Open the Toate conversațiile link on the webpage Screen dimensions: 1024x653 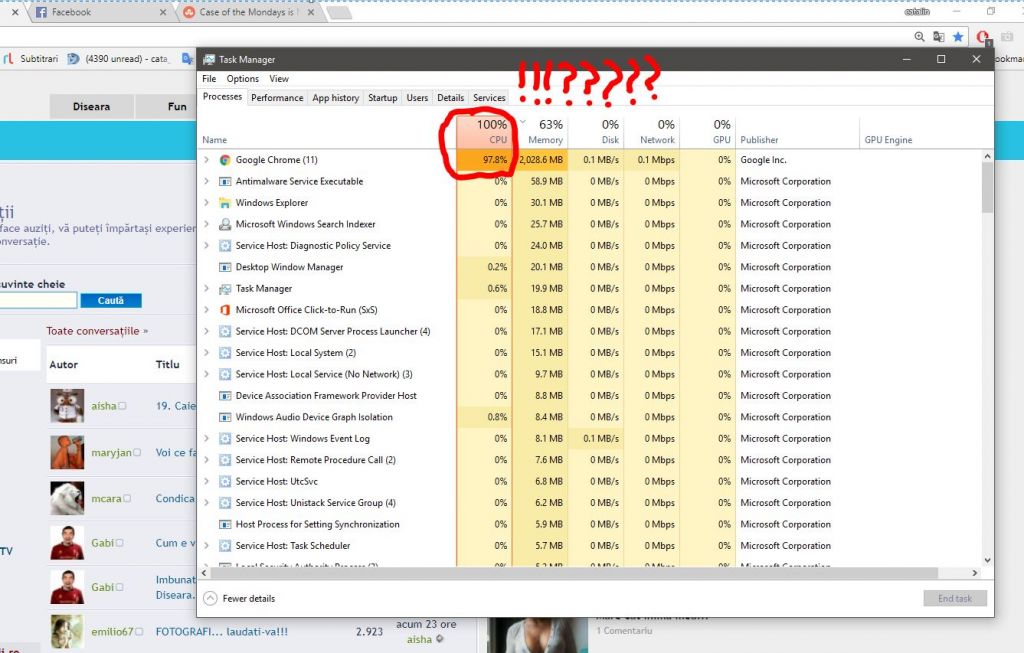pos(97,331)
